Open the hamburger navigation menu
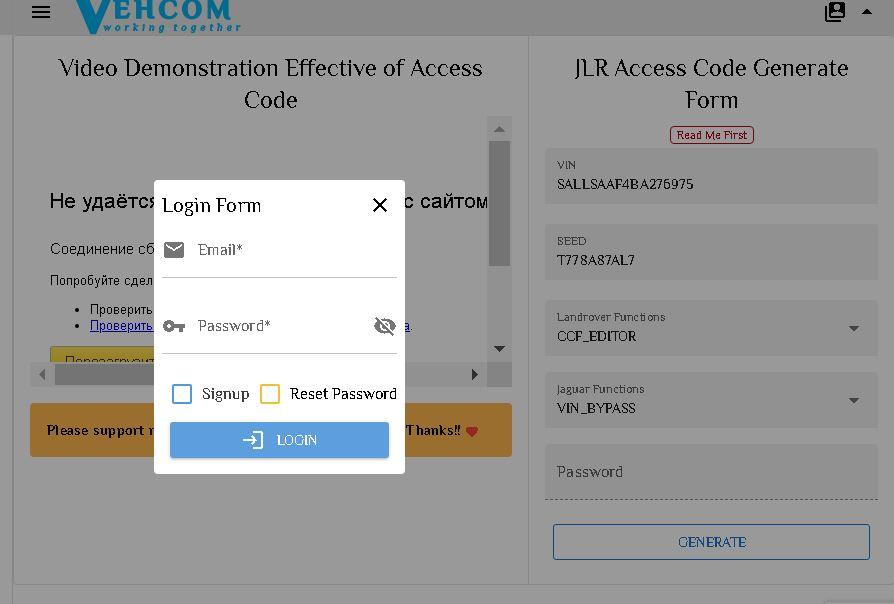894x604 pixels. 41,13
